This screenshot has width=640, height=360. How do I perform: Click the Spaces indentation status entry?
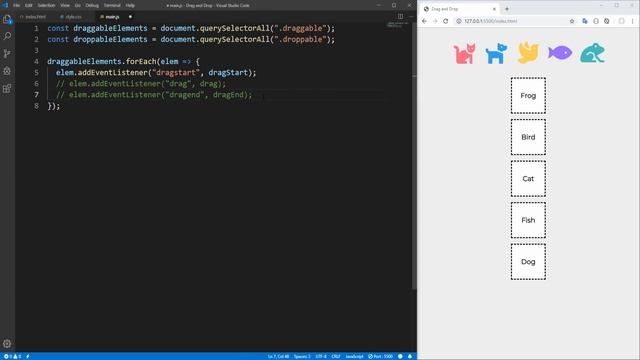point(302,356)
